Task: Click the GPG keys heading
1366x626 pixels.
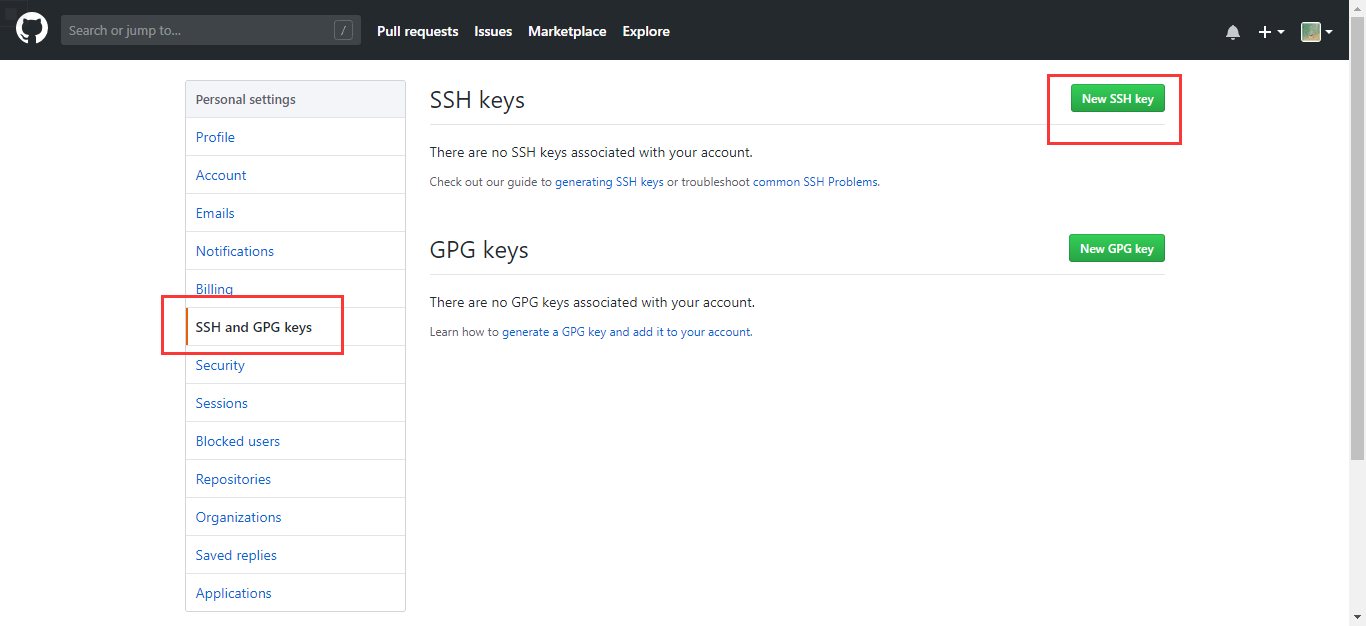Action: (479, 250)
